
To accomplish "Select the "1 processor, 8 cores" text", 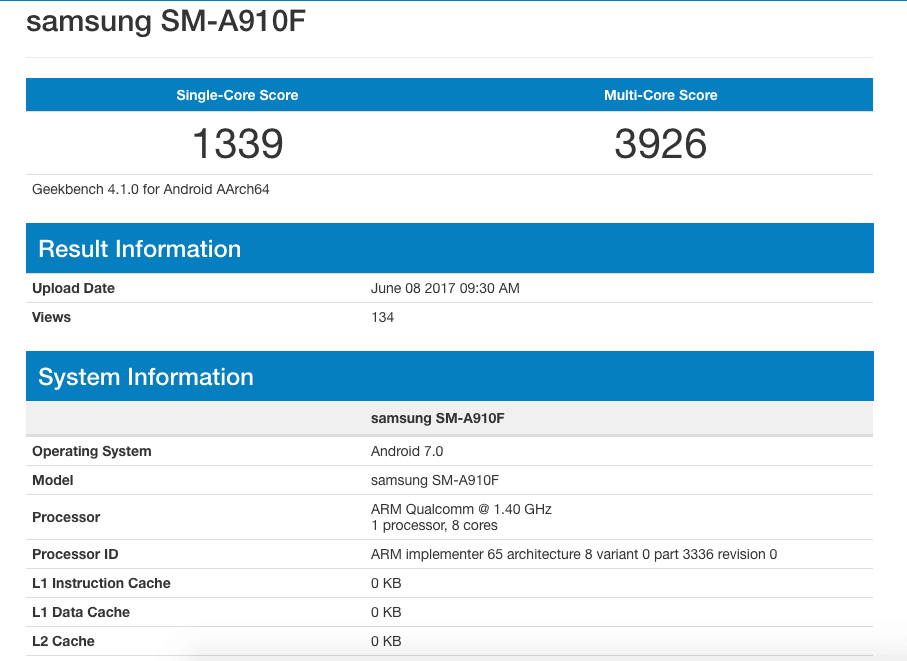I will [434, 525].
